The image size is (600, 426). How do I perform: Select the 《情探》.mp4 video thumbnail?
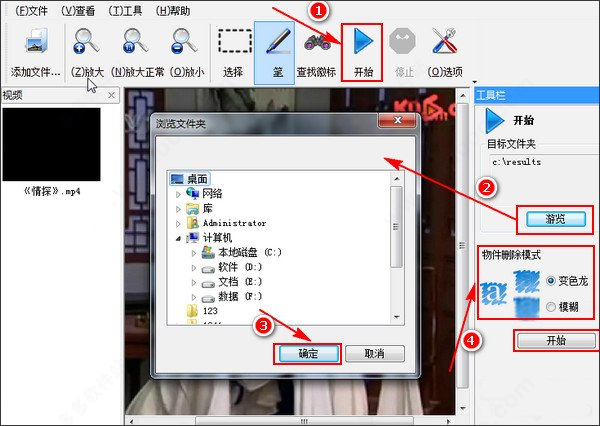[51, 143]
